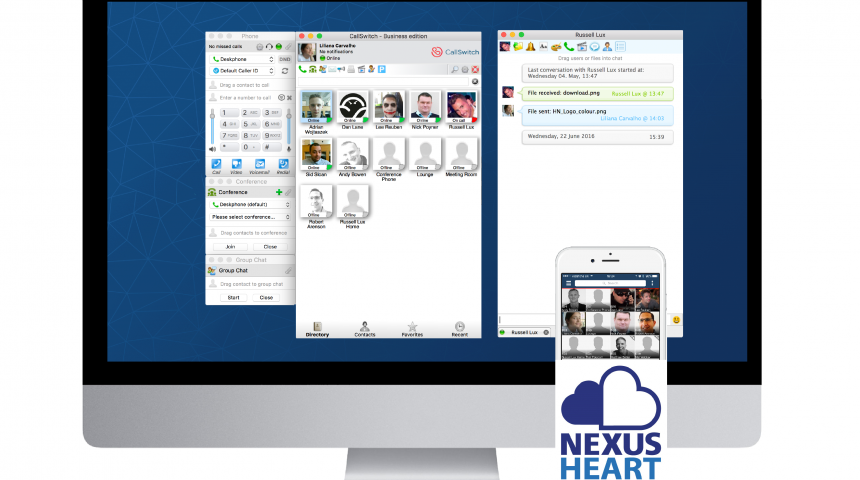Screen dimensions: 860x480
Task: Click the Call button icon under the dialpad
Action: tap(216, 164)
